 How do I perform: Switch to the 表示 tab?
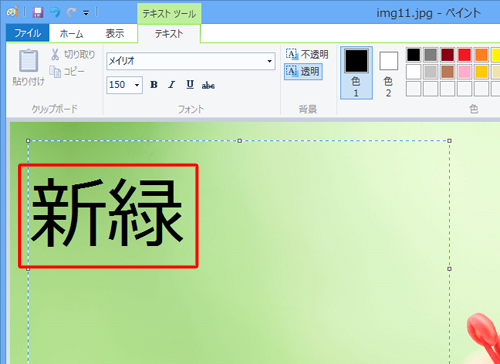click(115, 33)
